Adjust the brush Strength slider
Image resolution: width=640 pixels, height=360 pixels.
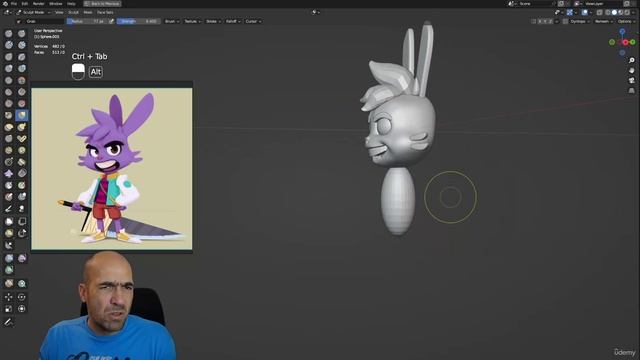pos(138,21)
